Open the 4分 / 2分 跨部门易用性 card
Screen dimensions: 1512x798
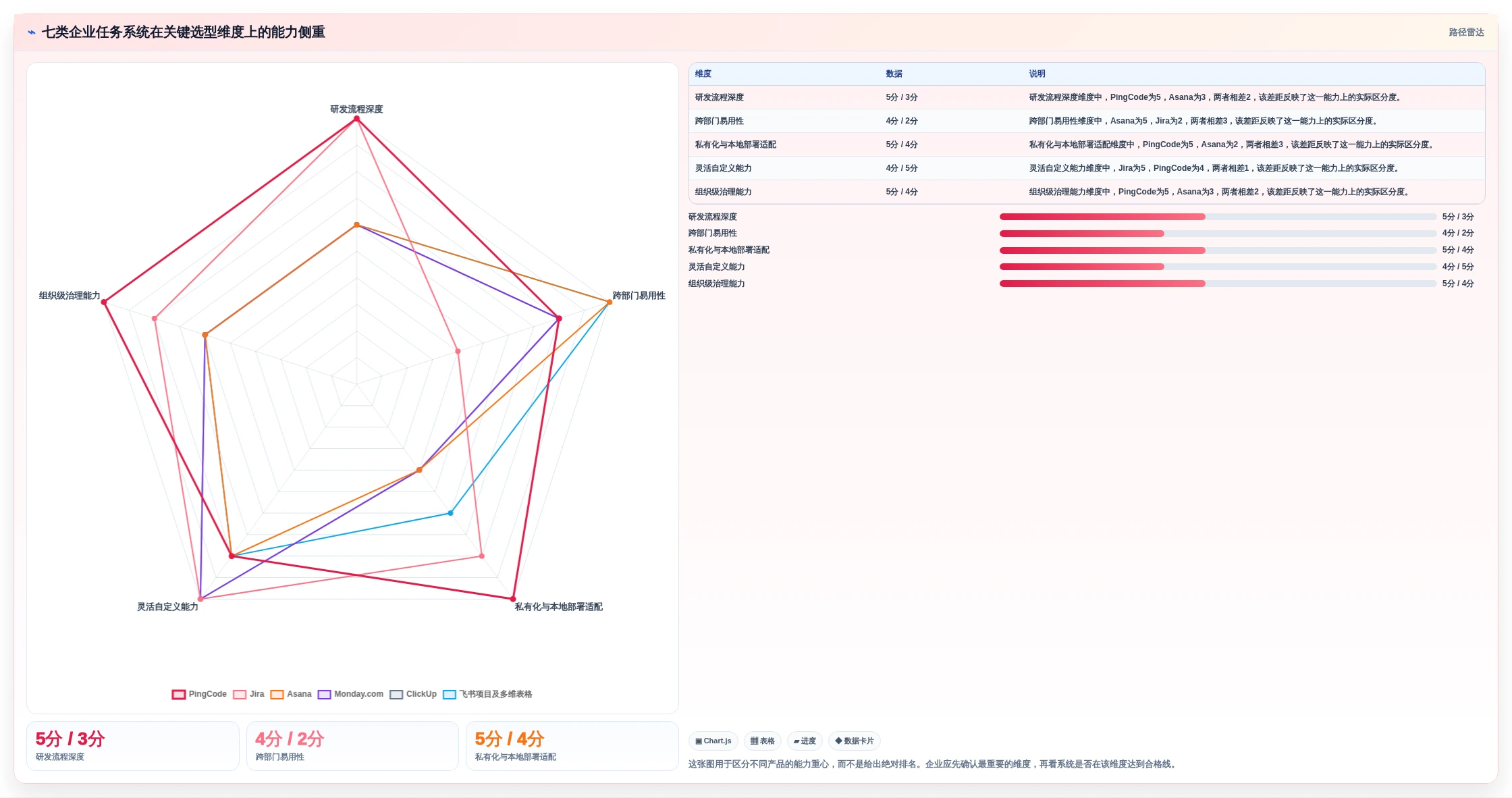pos(352,746)
